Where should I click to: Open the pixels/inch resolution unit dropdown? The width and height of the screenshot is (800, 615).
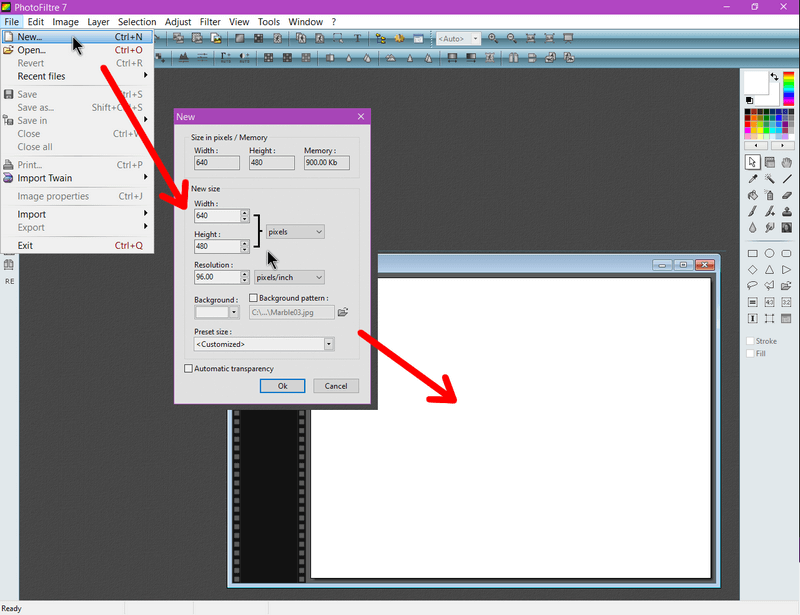290,277
